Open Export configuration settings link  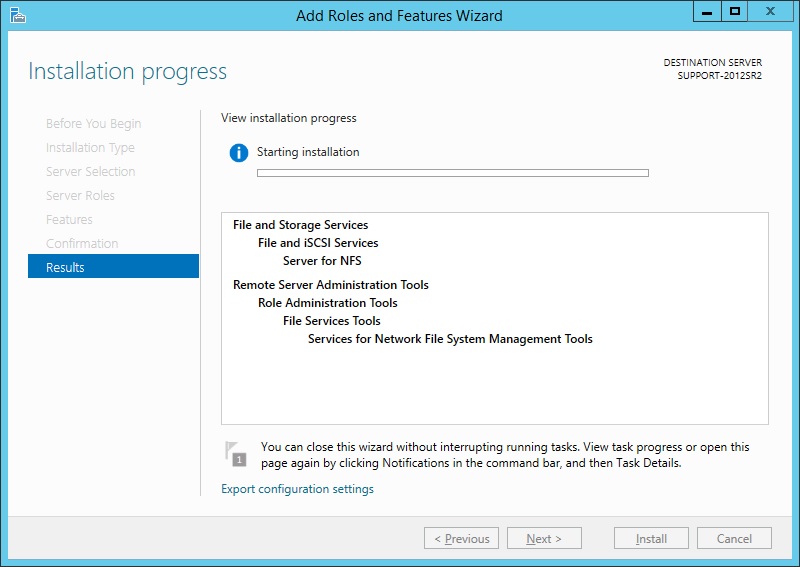click(x=297, y=489)
